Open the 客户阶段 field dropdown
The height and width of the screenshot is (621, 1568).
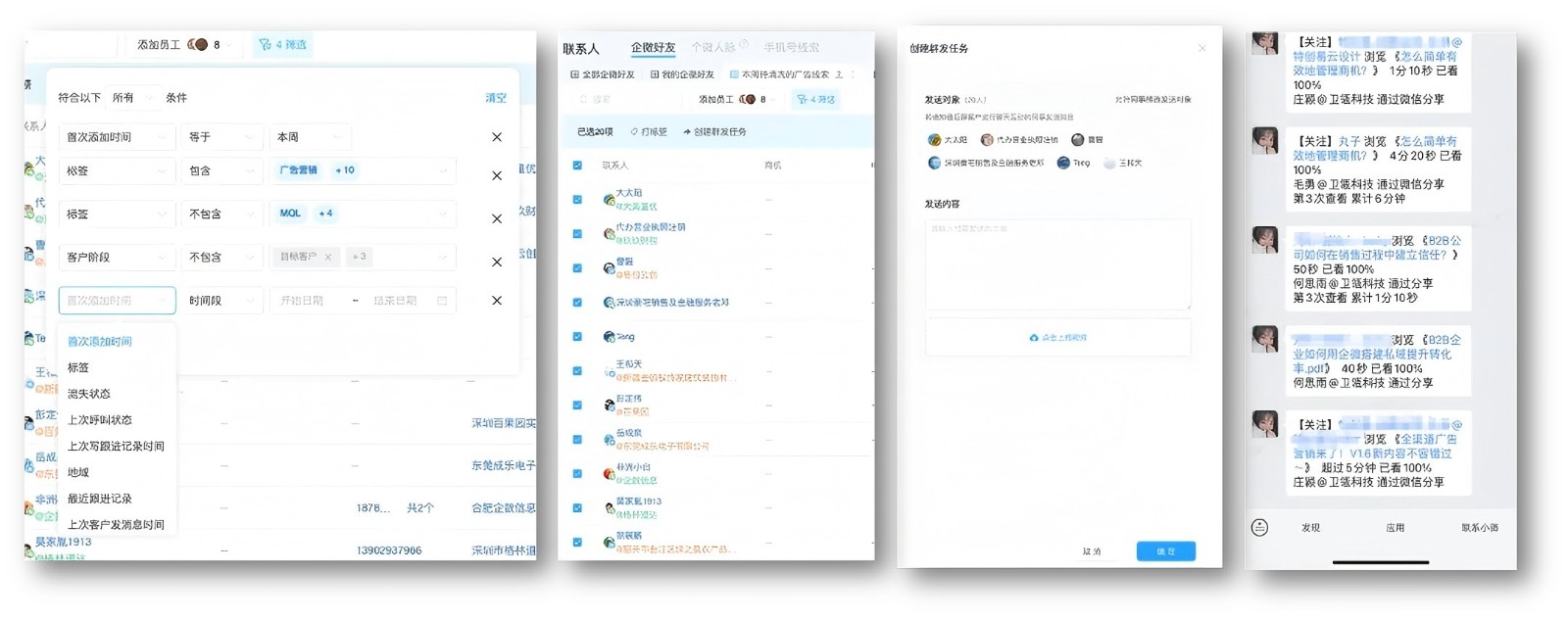tap(117, 257)
